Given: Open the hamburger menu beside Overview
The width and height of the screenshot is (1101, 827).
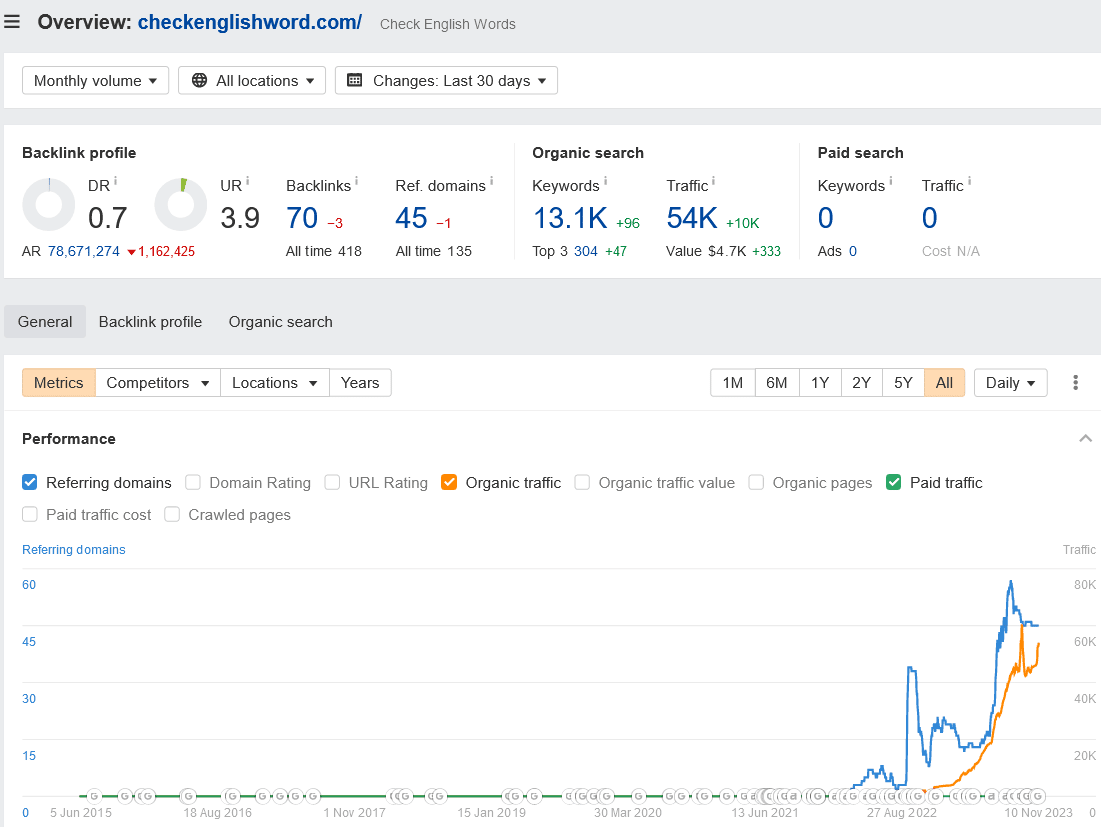Looking at the screenshot, I should pos(12,22).
